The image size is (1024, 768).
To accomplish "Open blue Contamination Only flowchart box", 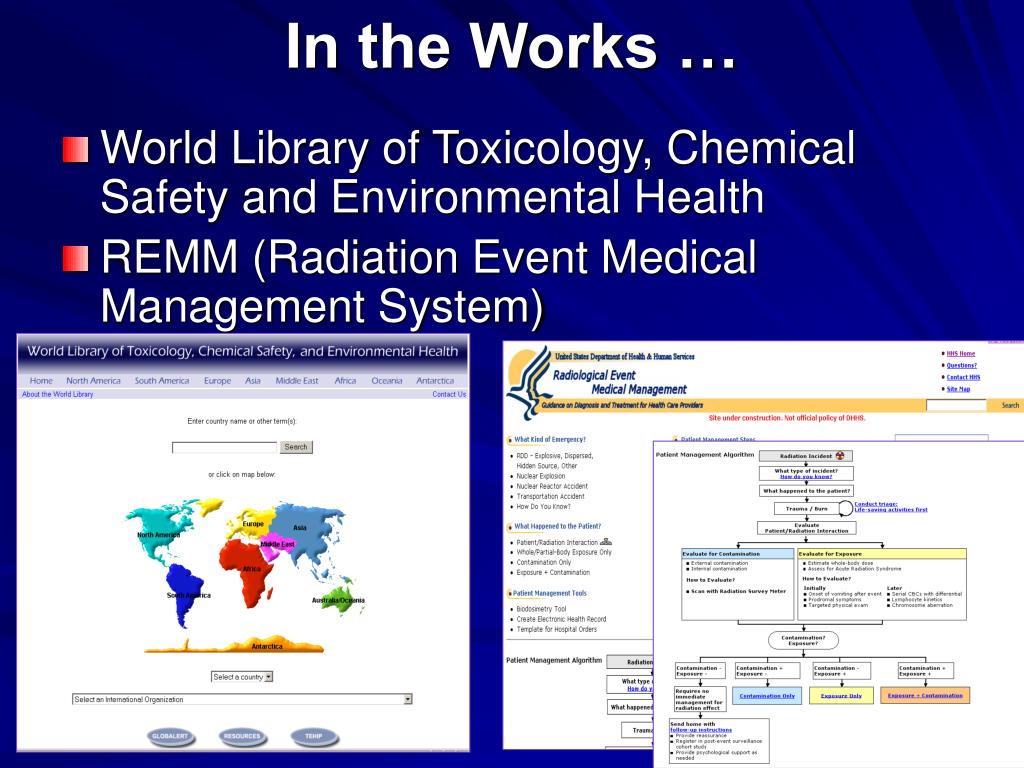I will coord(767,696).
